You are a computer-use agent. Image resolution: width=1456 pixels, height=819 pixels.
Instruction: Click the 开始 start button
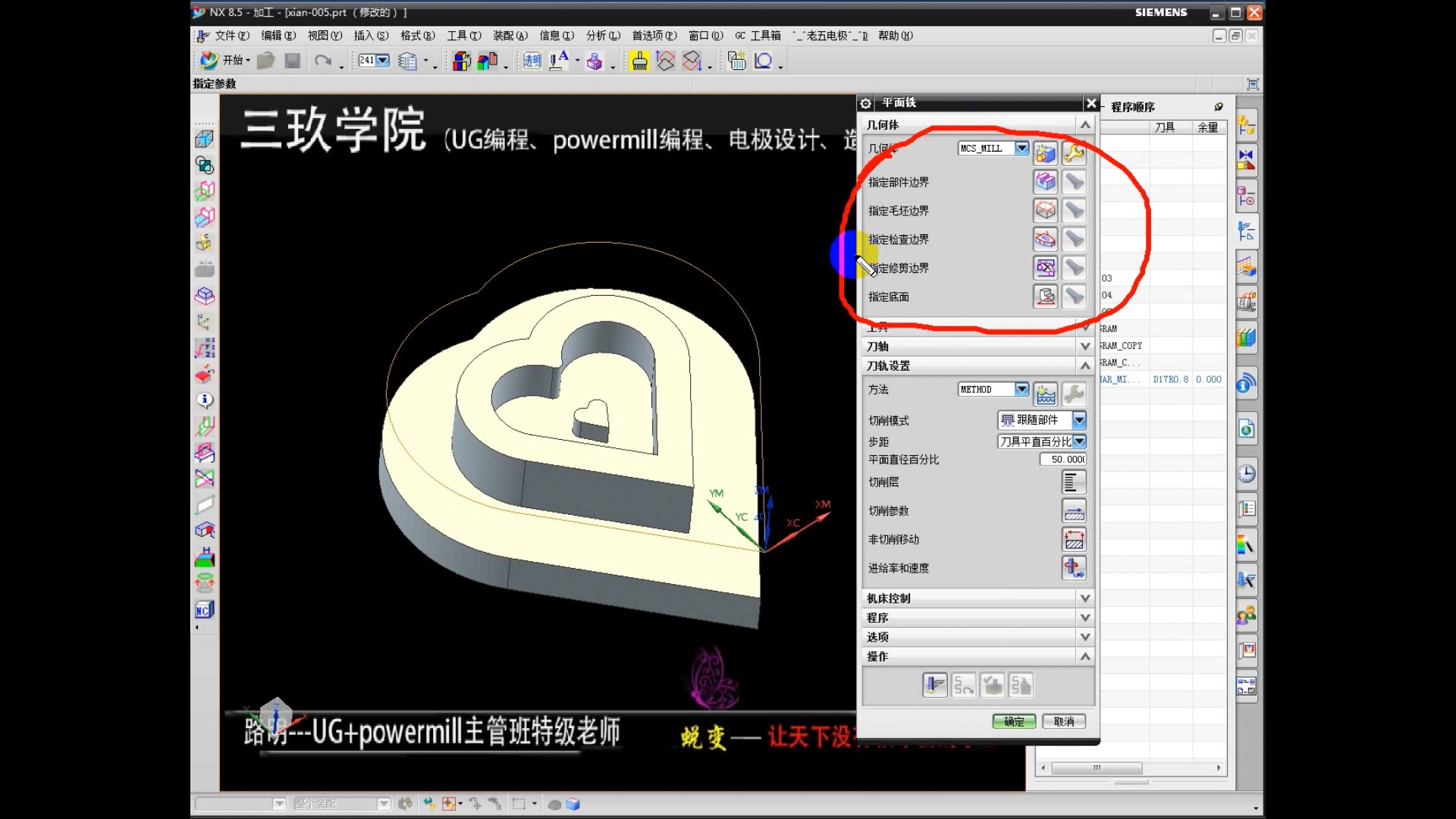tap(226, 60)
